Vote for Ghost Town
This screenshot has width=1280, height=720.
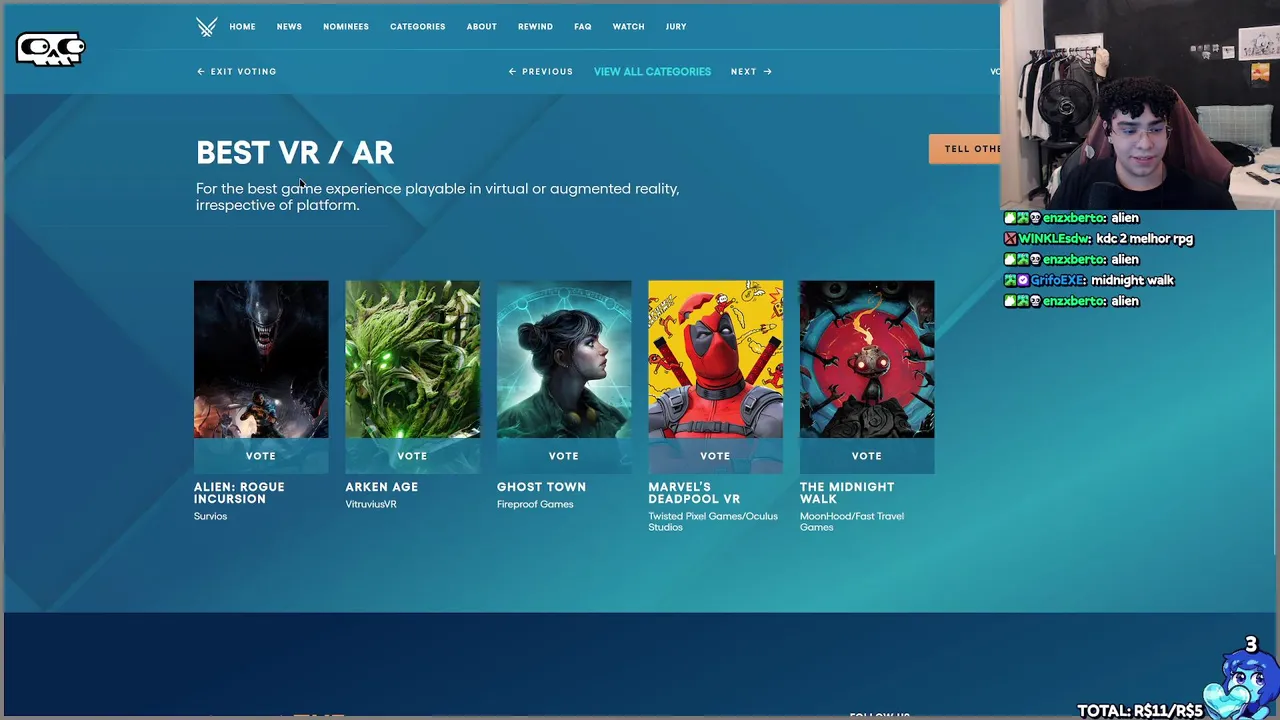pos(564,456)
